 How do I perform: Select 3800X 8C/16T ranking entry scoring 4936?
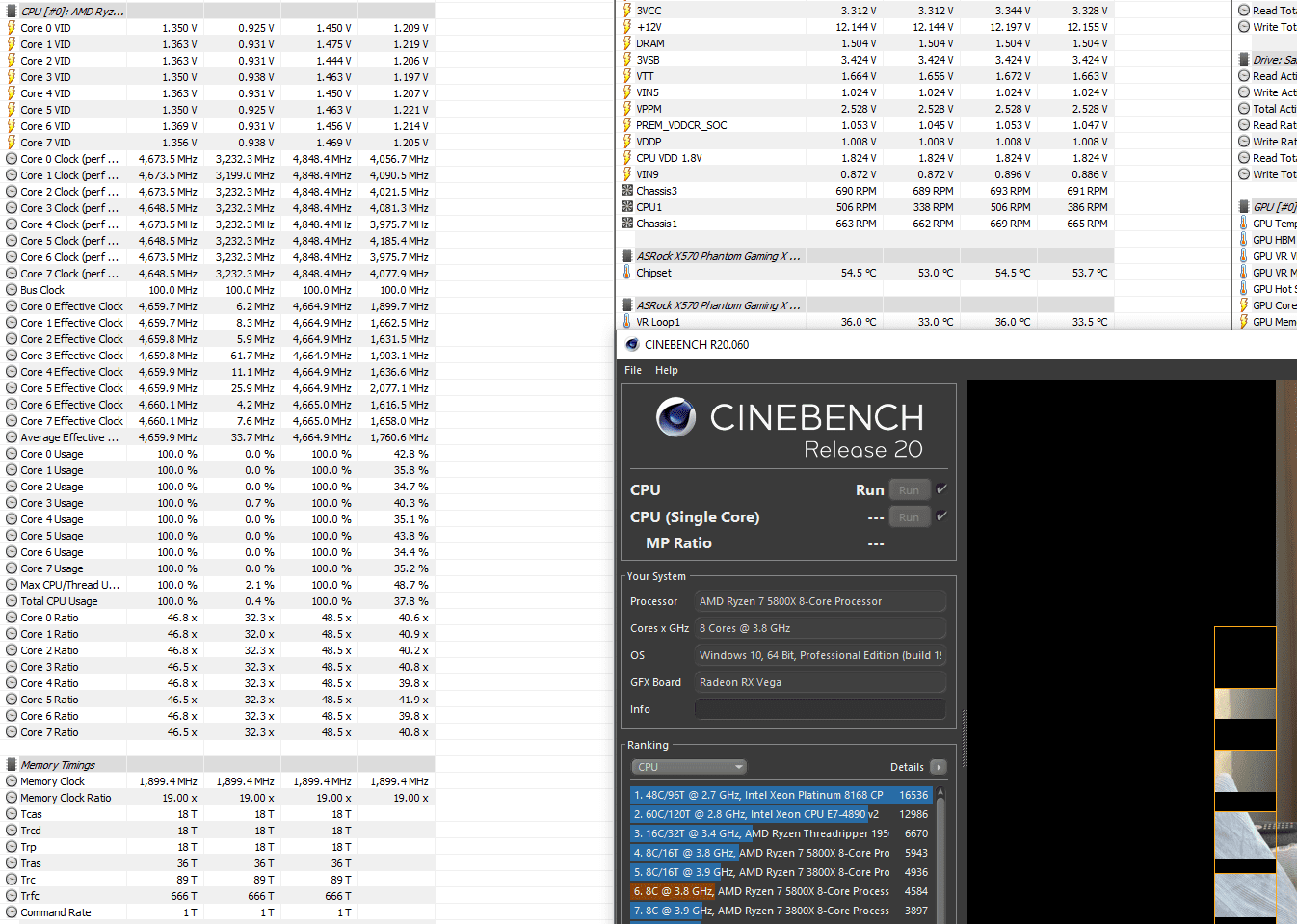point(781,872)
